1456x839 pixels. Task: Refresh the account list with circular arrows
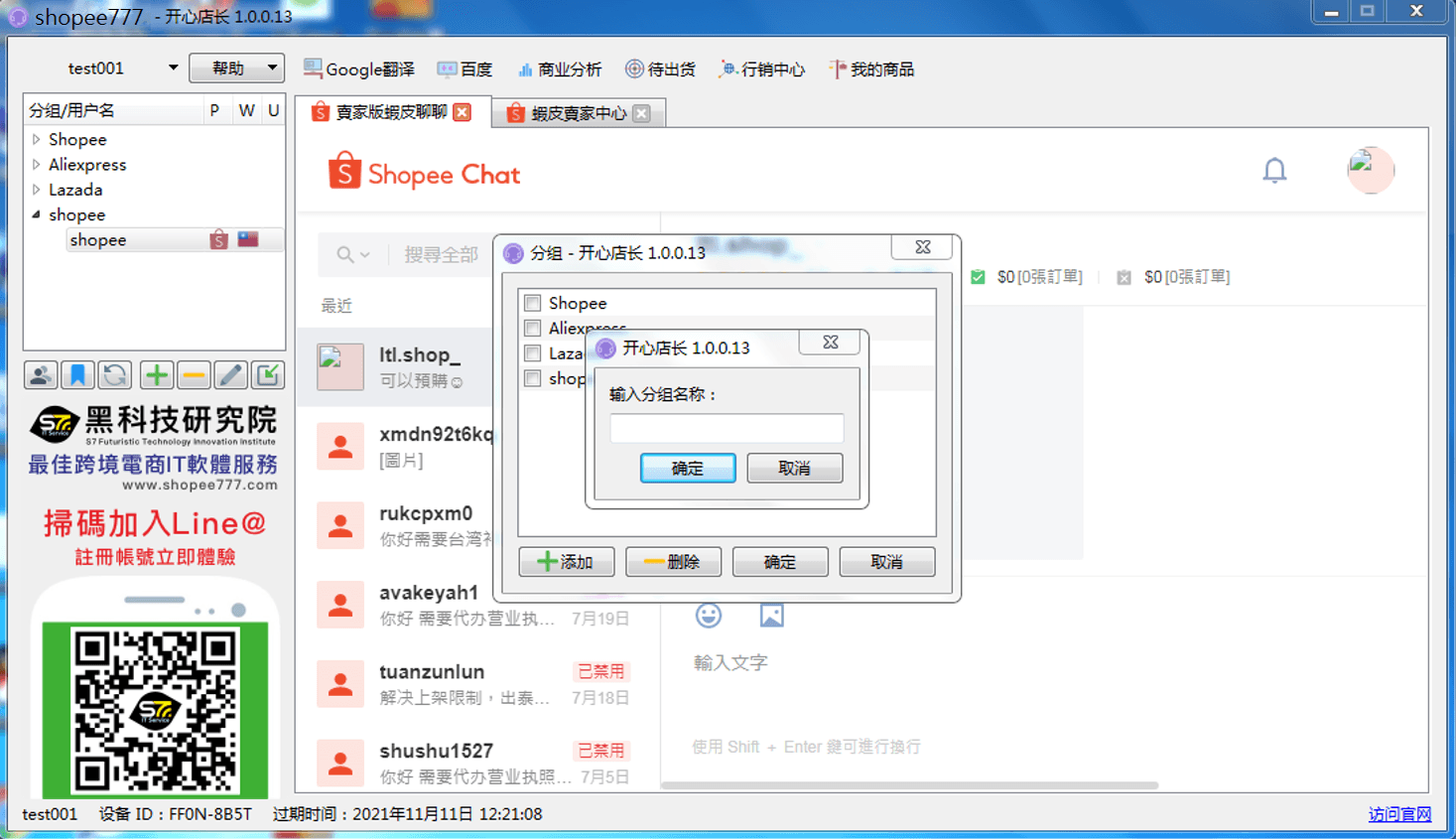point(115,375)
